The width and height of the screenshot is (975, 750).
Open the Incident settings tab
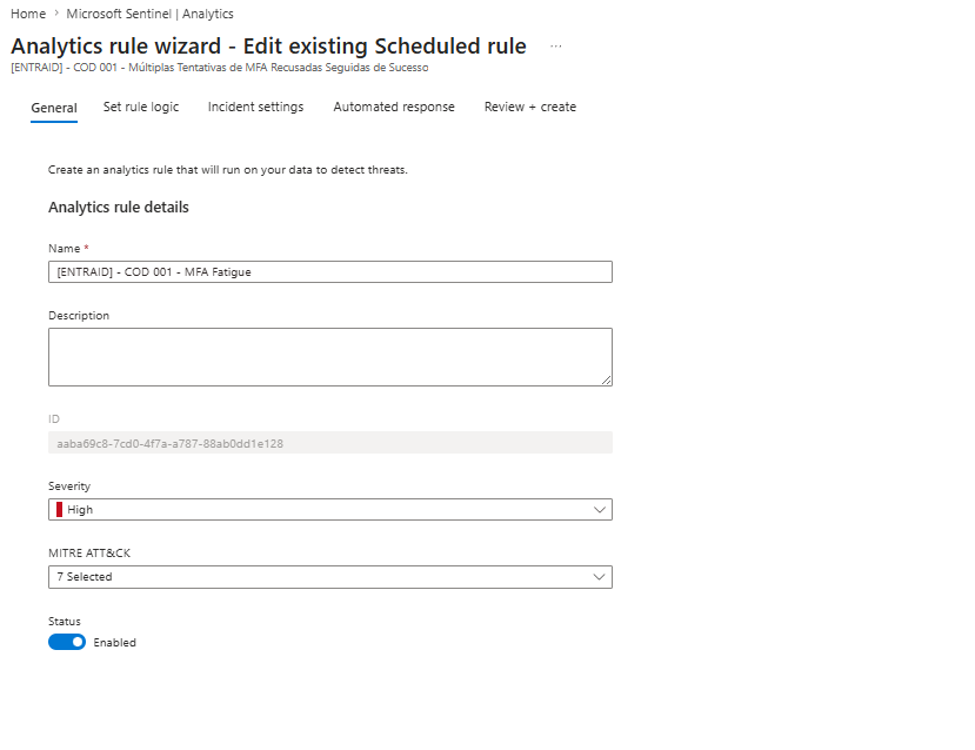pos(256,107)
